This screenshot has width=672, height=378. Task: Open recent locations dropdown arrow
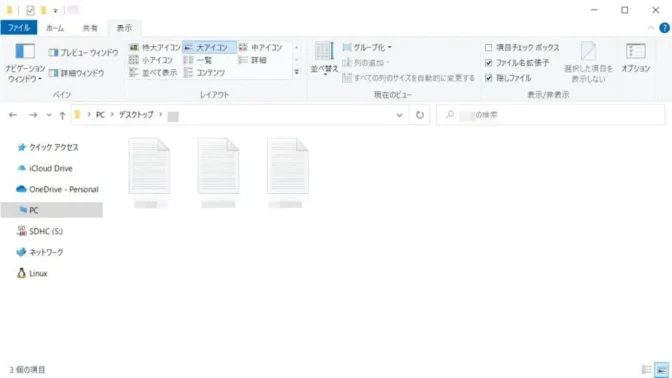49,115
